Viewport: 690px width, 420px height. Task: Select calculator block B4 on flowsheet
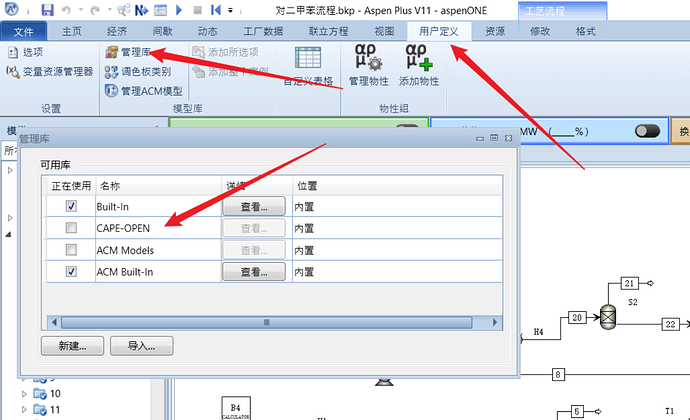pos(236,409)
